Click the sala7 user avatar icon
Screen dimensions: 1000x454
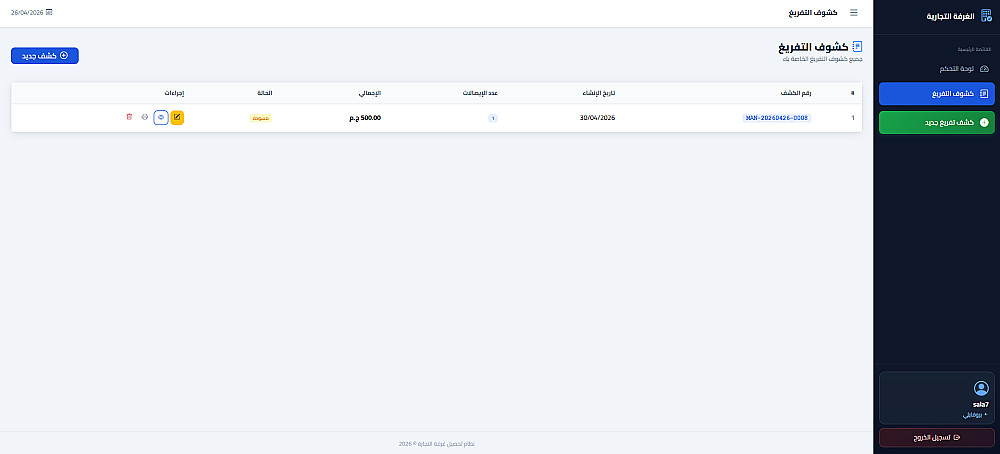click(981, 388)
